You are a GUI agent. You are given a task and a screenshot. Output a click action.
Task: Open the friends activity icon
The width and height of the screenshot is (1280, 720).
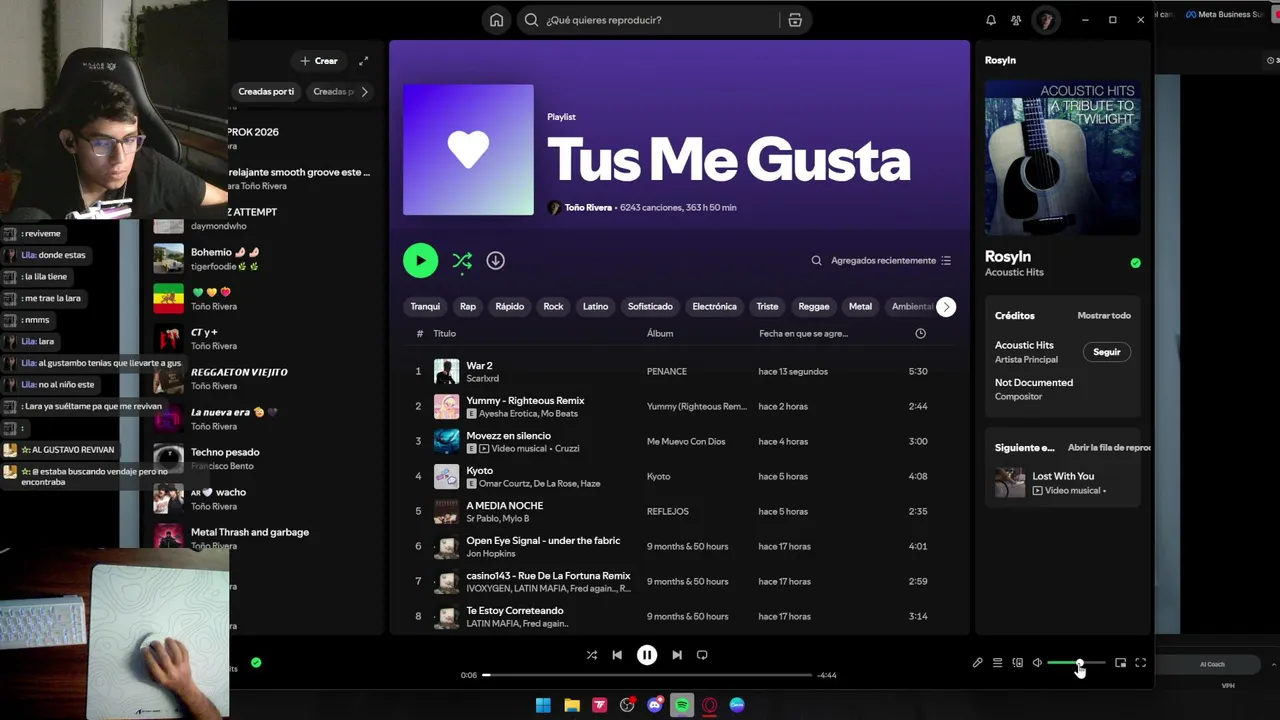(x=1016, y=20)
